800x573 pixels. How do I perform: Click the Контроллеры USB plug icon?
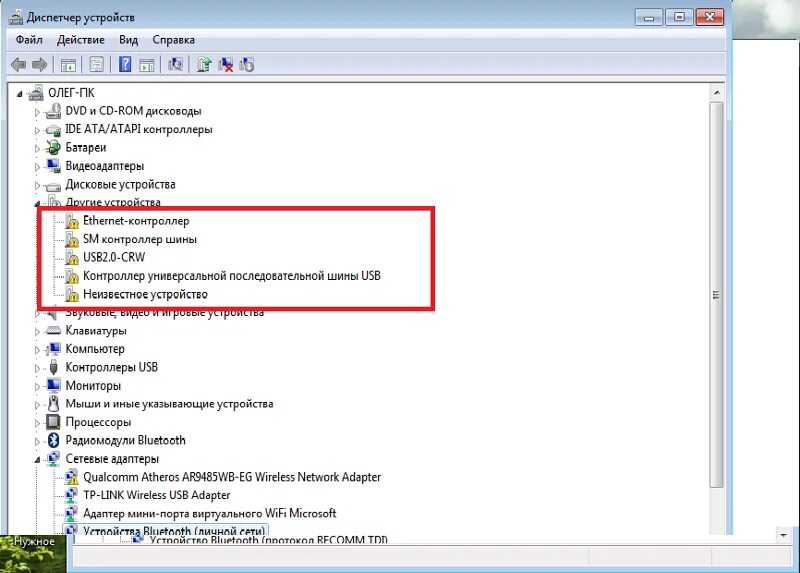point(53,367)
